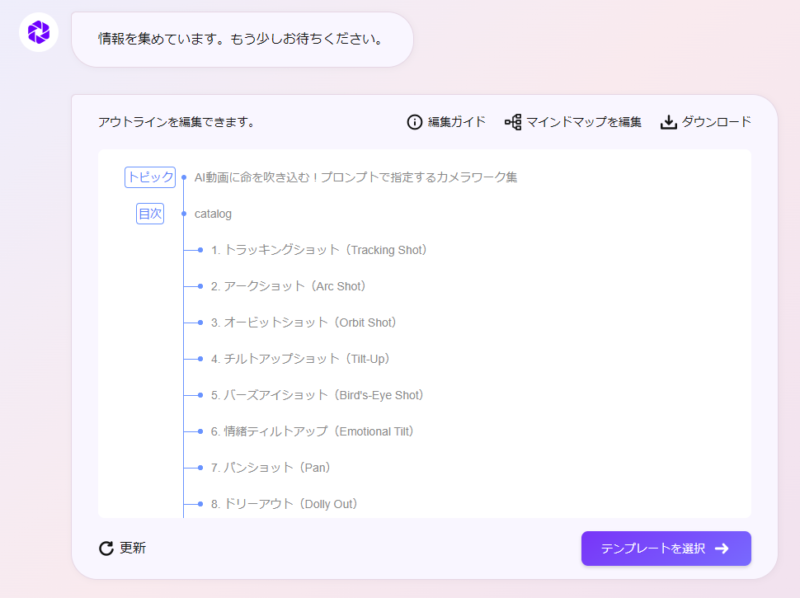Select the トピック tag label
The image size is (800, 598).
[x=150, y=177]
